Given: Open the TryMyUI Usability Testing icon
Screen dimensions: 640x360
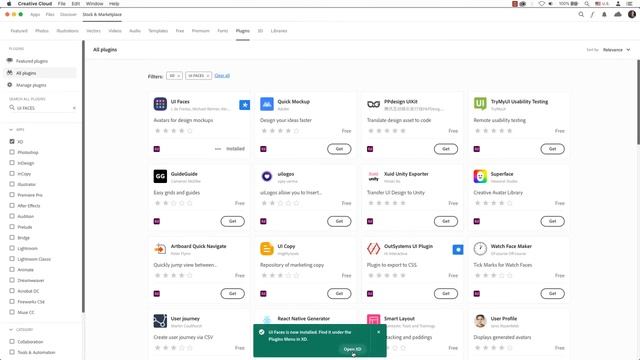Looking at the screenshot, I should point(480,104).
